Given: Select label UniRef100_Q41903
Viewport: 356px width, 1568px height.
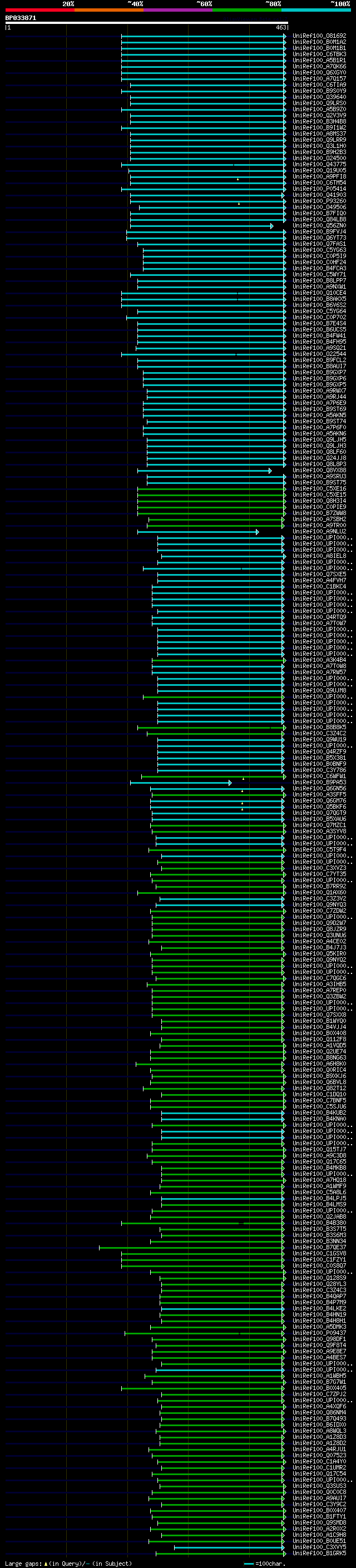Looking at the screenshot, I should [x=319, y=195].
